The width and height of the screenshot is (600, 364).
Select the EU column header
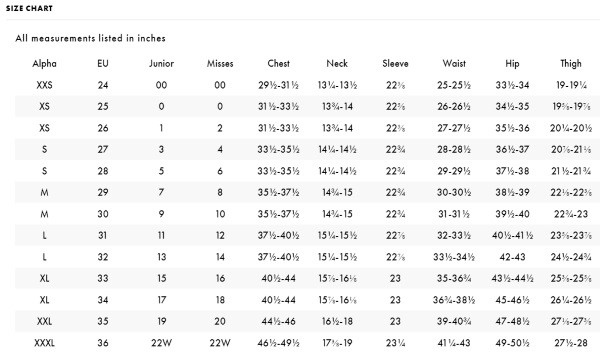[103, 64]
